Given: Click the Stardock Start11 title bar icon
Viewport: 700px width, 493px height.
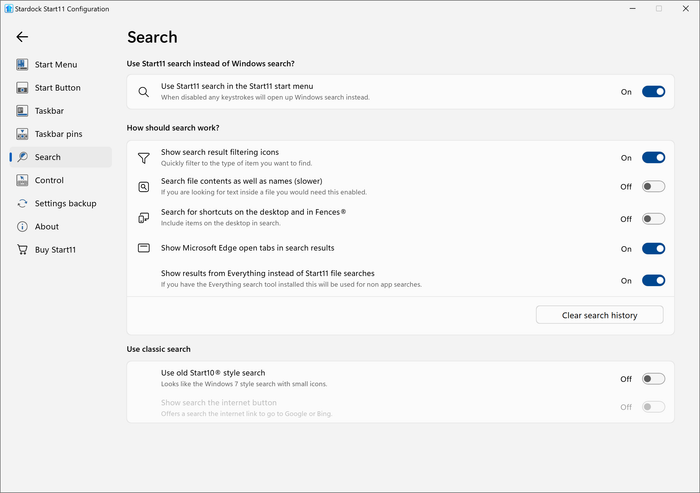Looking at the screenshot, I should 8,8.
